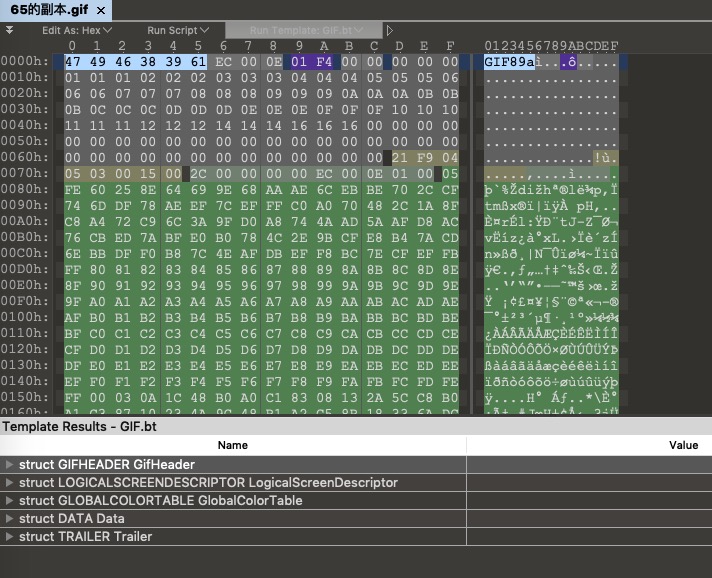Select struct DATA Data text
The width and height of the screenshot is (712, 578).
pos(72,519)
